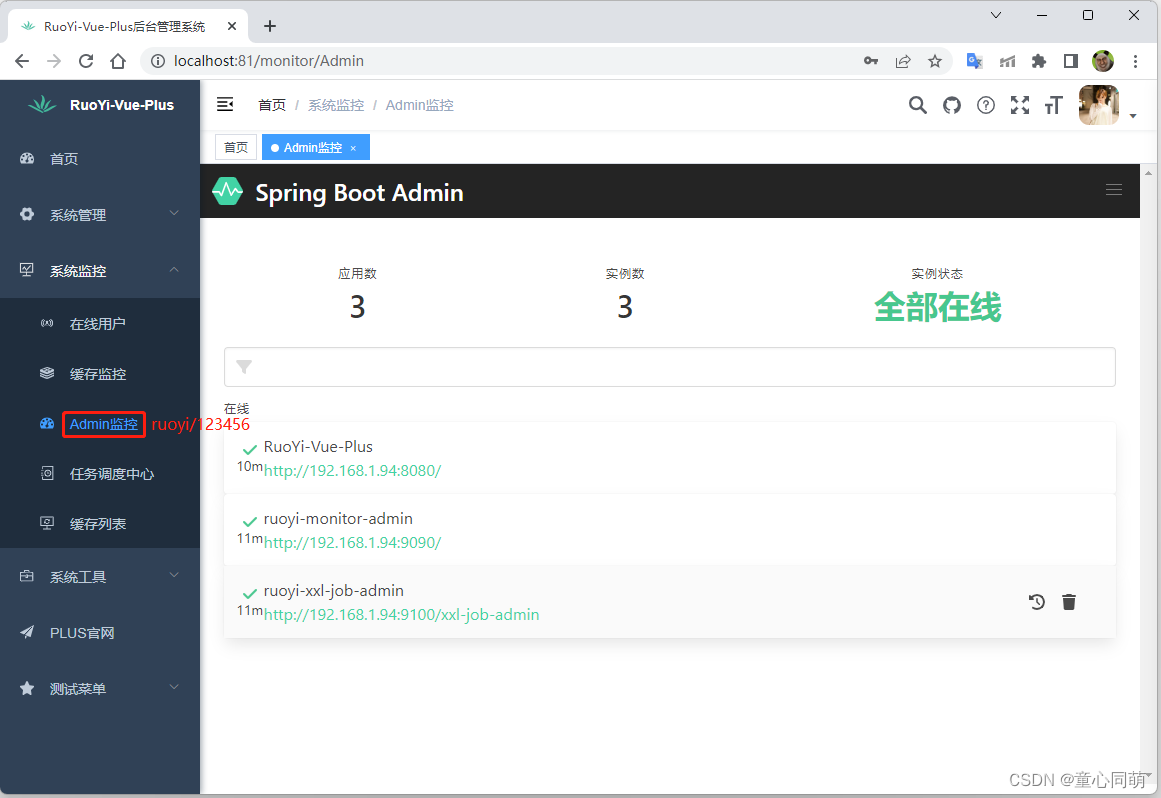Click the user avatar picture

pos(1099,105)
